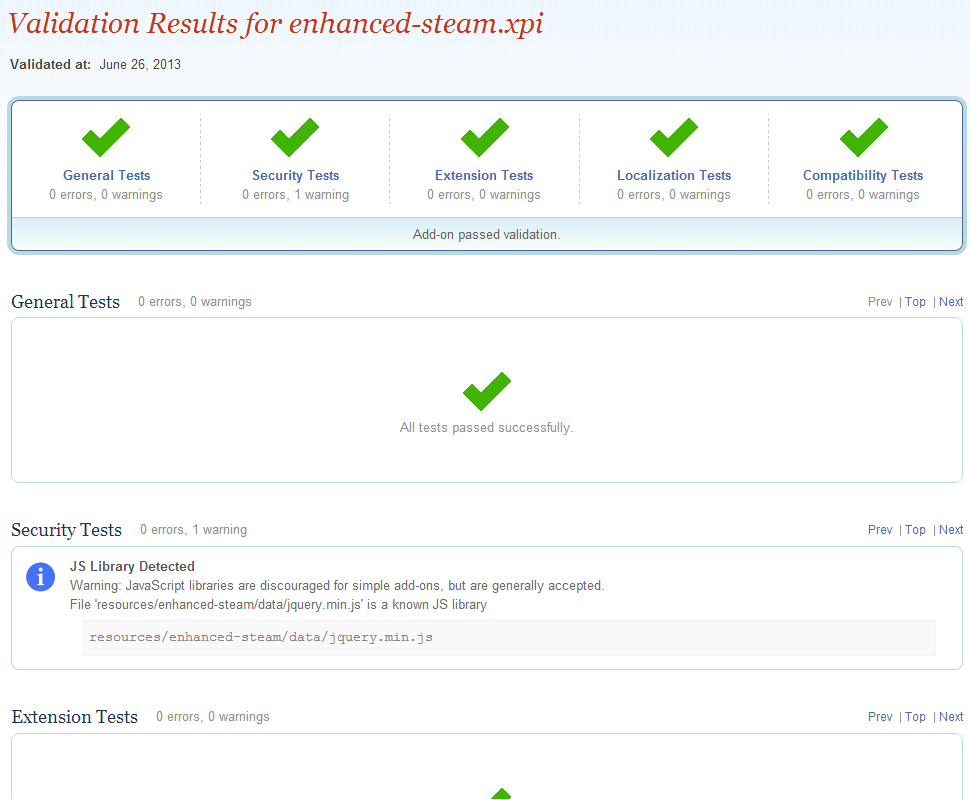Click the line "File 'resources/enhanced-steam/data/jquery.min.js' is a known JS library"
The image size is (970, 800).
[278, 604]
